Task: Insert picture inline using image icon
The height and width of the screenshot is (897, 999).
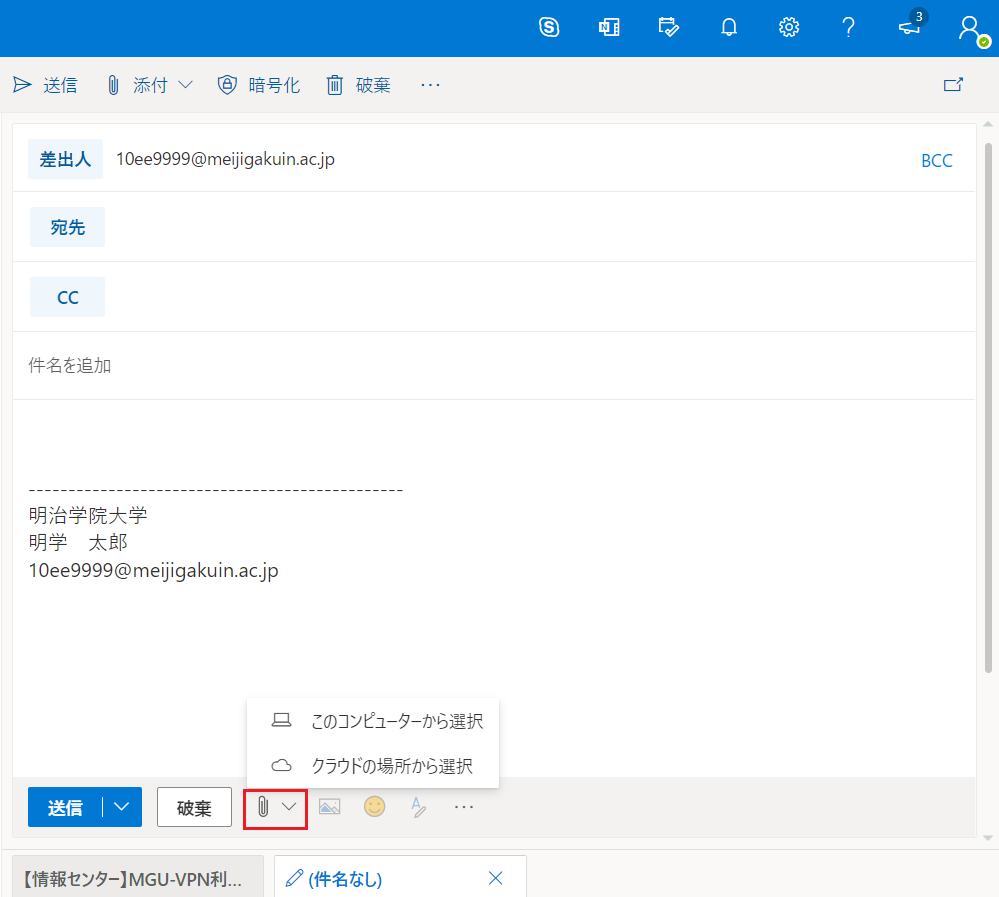Action: 329,807
